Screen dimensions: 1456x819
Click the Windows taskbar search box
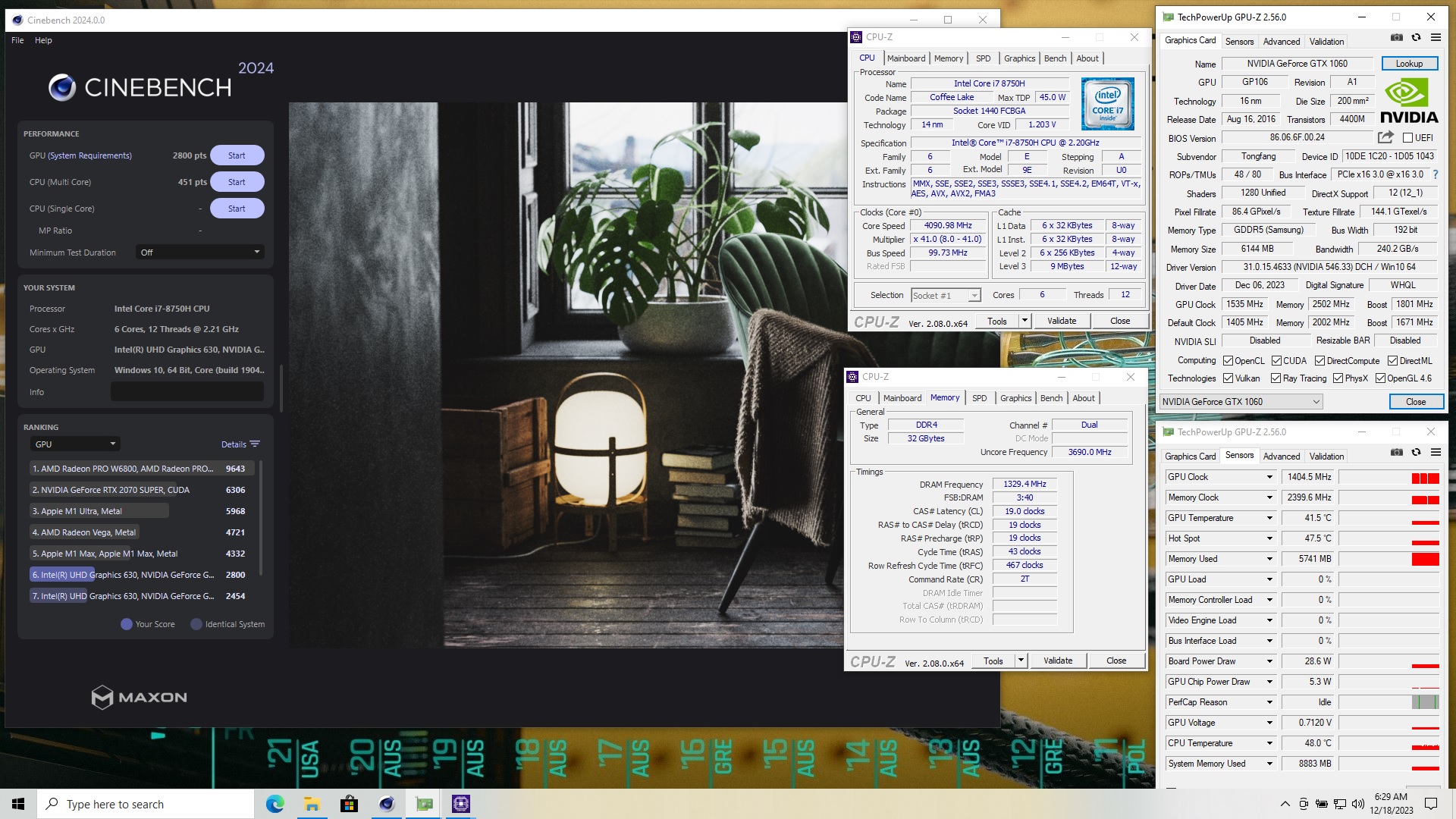(146, 804)
